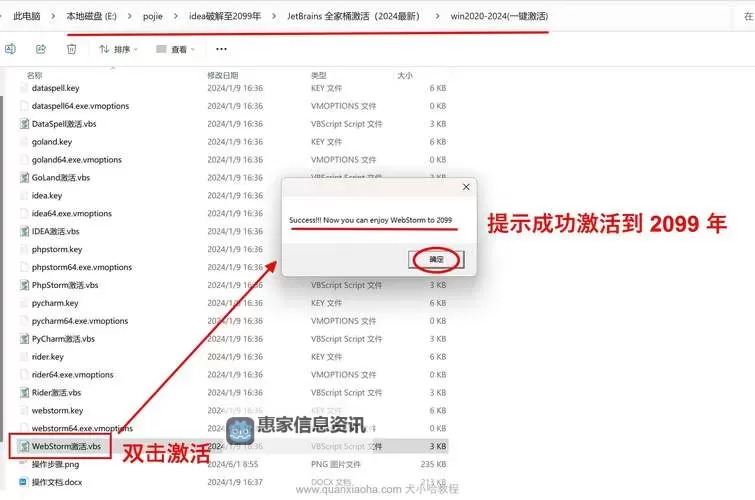Open the 排序 sort dropdown
755x500 pixels.
118,49
